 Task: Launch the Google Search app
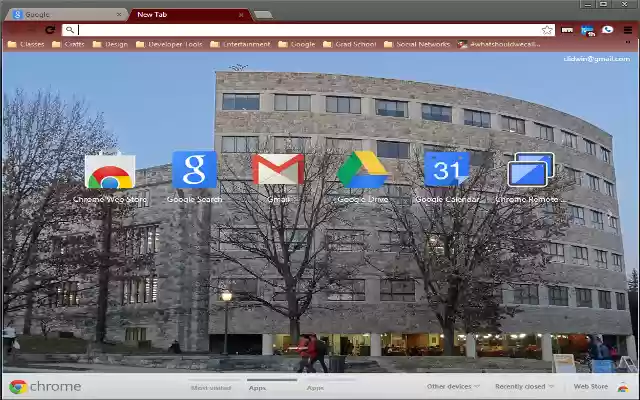pyautogui.click(x=194, y=170)
